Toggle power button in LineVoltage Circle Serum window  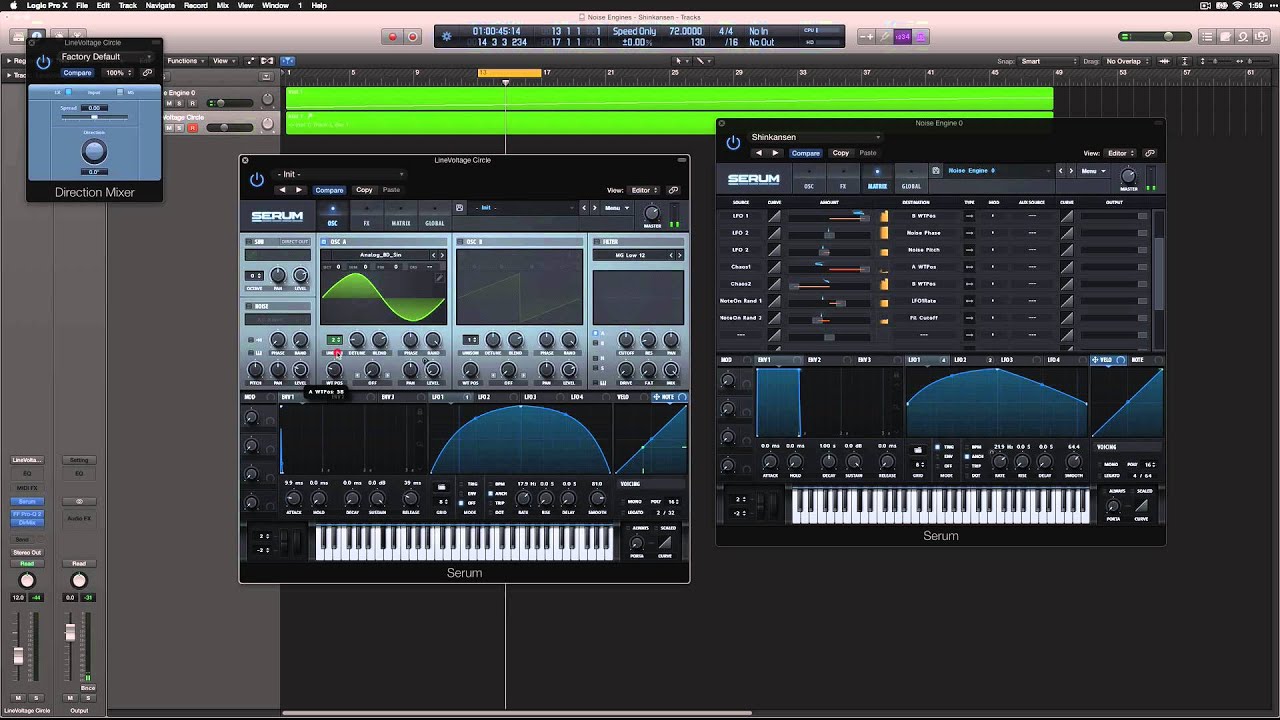point(257,180)
